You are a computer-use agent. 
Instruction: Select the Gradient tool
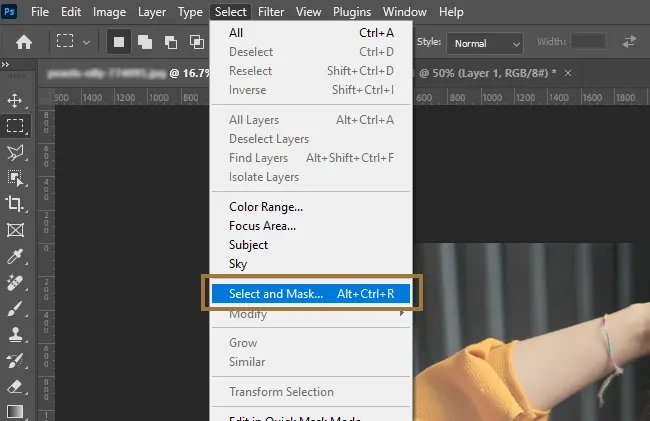tap(15, 411)
